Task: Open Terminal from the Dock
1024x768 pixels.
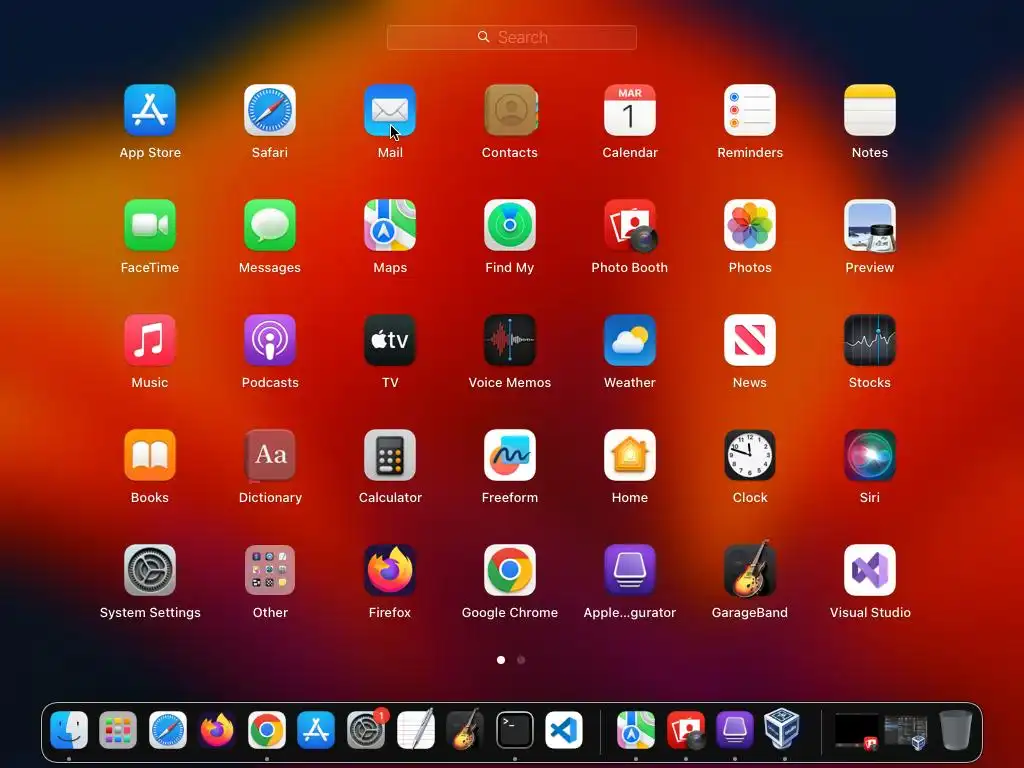Action: 515,729
